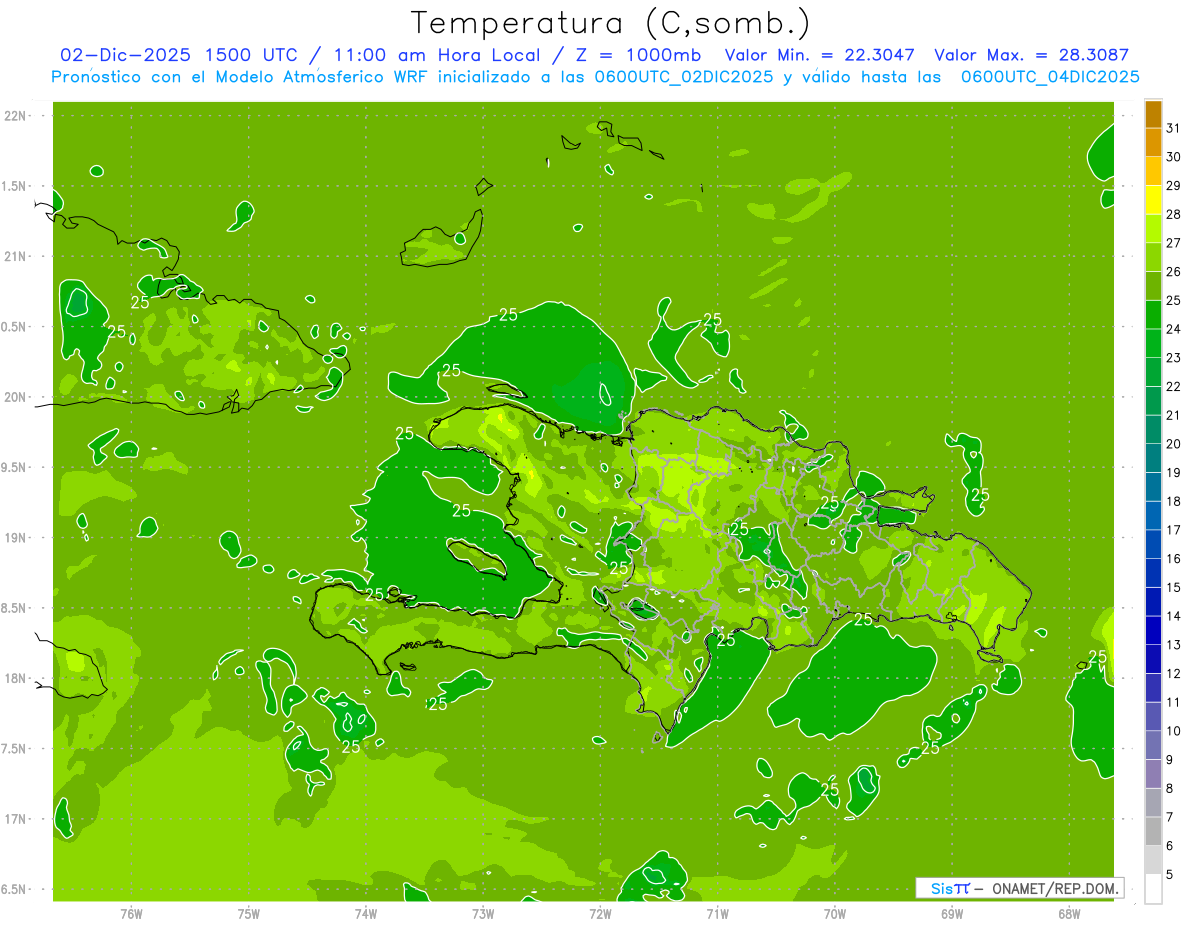This screenshot has width=1200, height=927.
Task: Click the 76W longitude axis label
Action: (131, 914)
